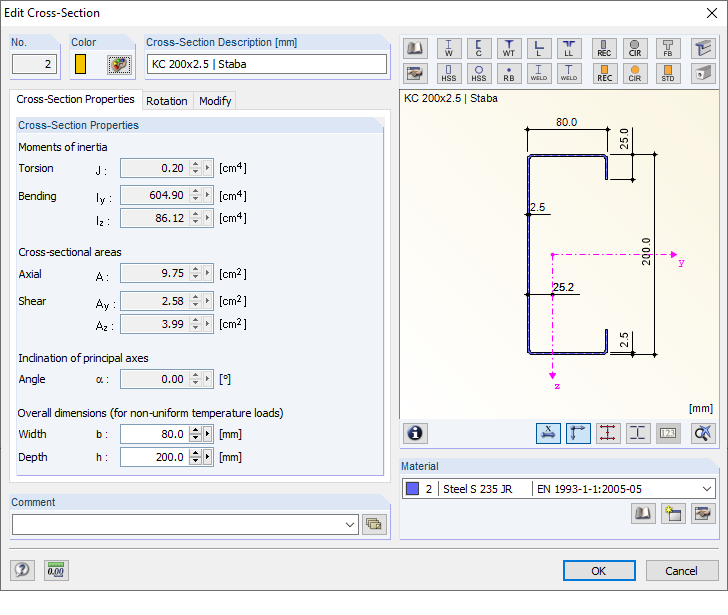This screenshot has width=728, height=615.
Task: Reset the cross-section preview zoom
Action: [x=703, y=434]
